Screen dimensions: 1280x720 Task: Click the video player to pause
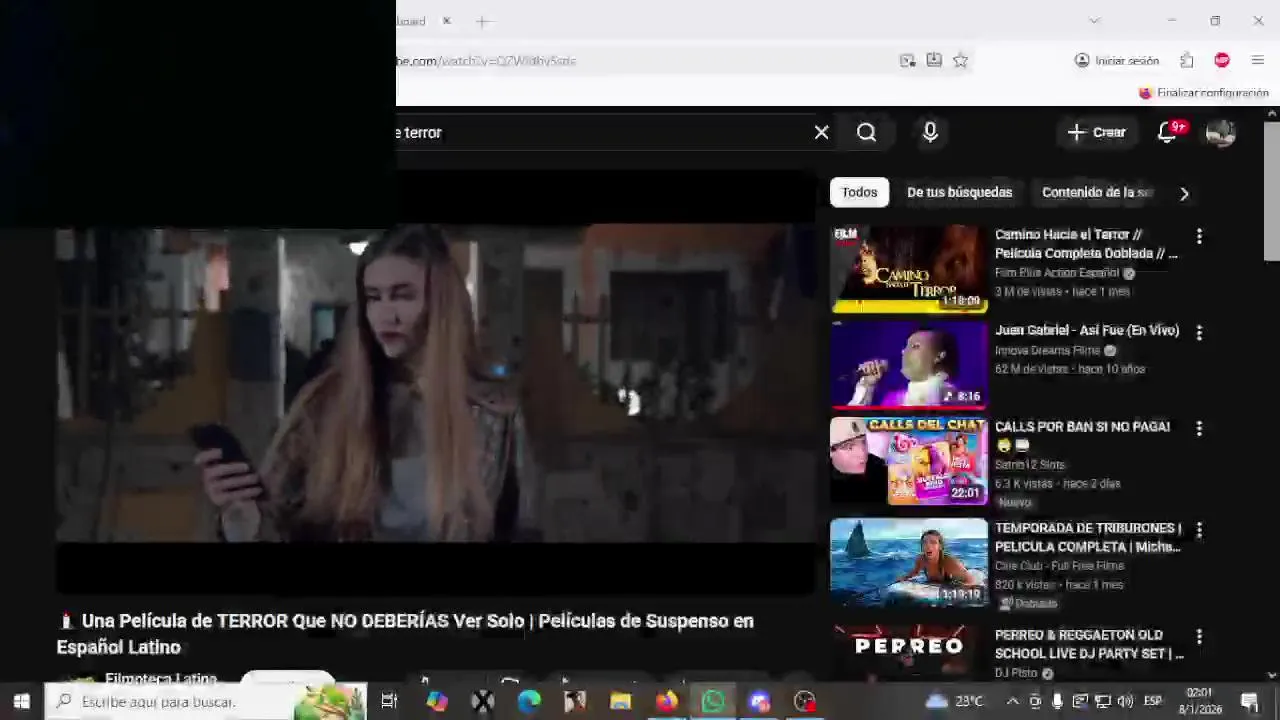point(436,385)
